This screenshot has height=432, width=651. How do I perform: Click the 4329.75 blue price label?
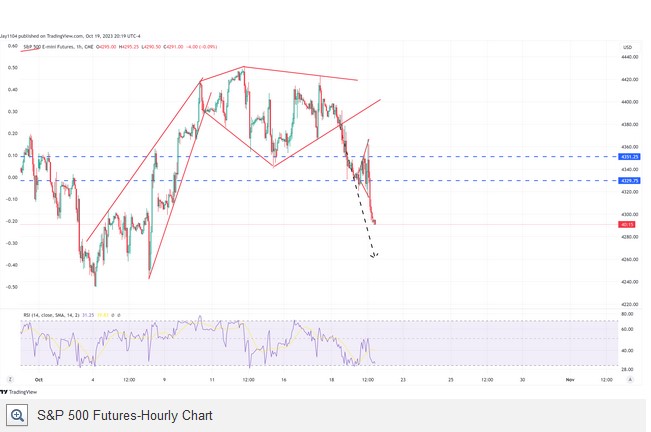coord(629,181)
